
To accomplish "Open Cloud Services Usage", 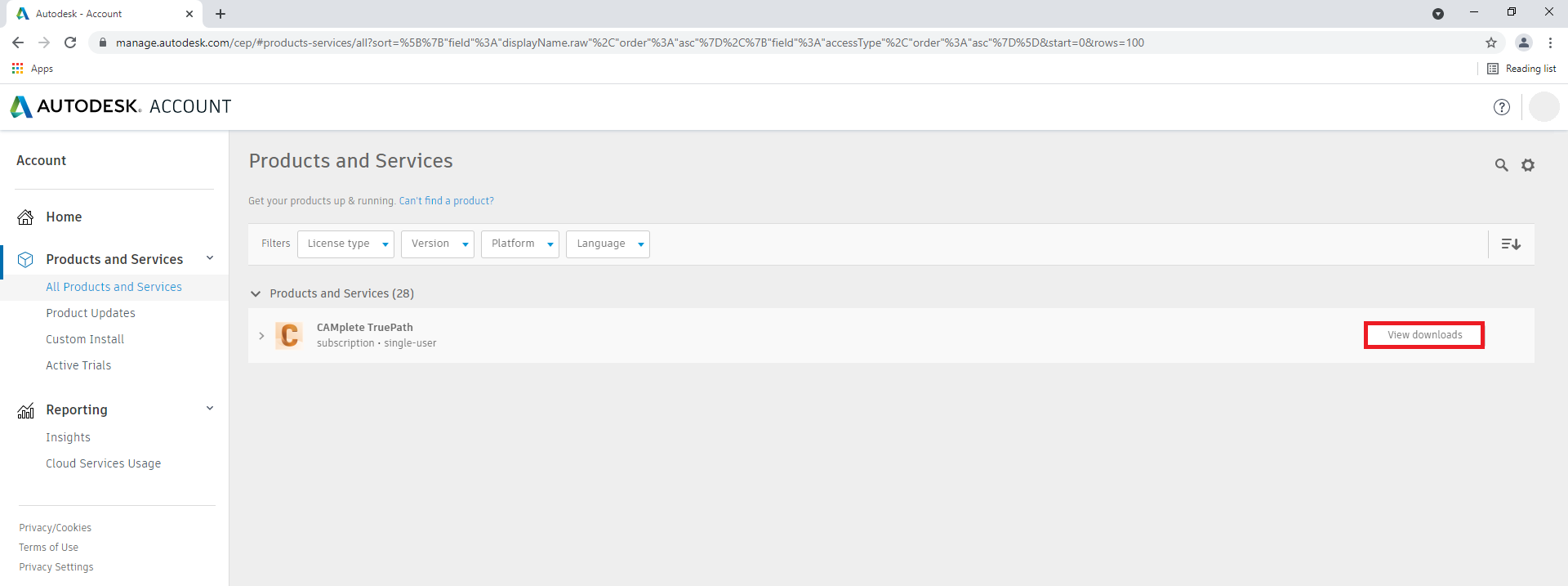I will click(103, 463).
